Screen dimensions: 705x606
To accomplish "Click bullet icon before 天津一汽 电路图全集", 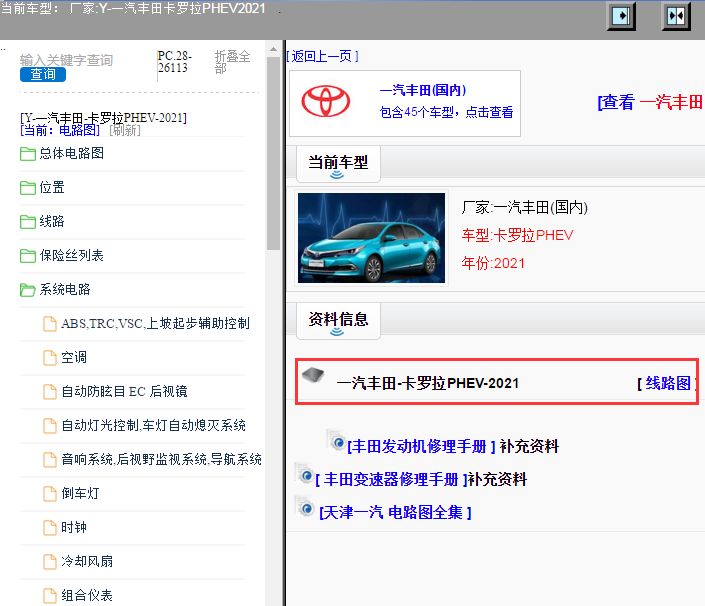I will 304,507.
